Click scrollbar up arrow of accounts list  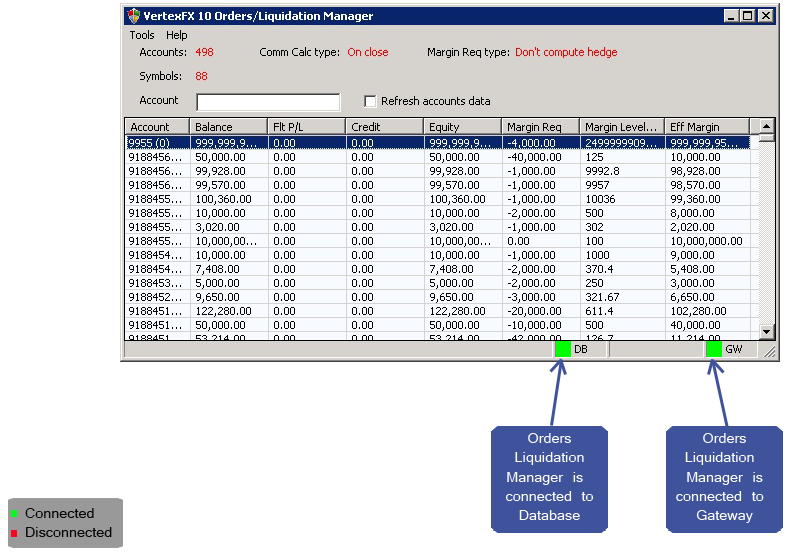click(766, 126)
